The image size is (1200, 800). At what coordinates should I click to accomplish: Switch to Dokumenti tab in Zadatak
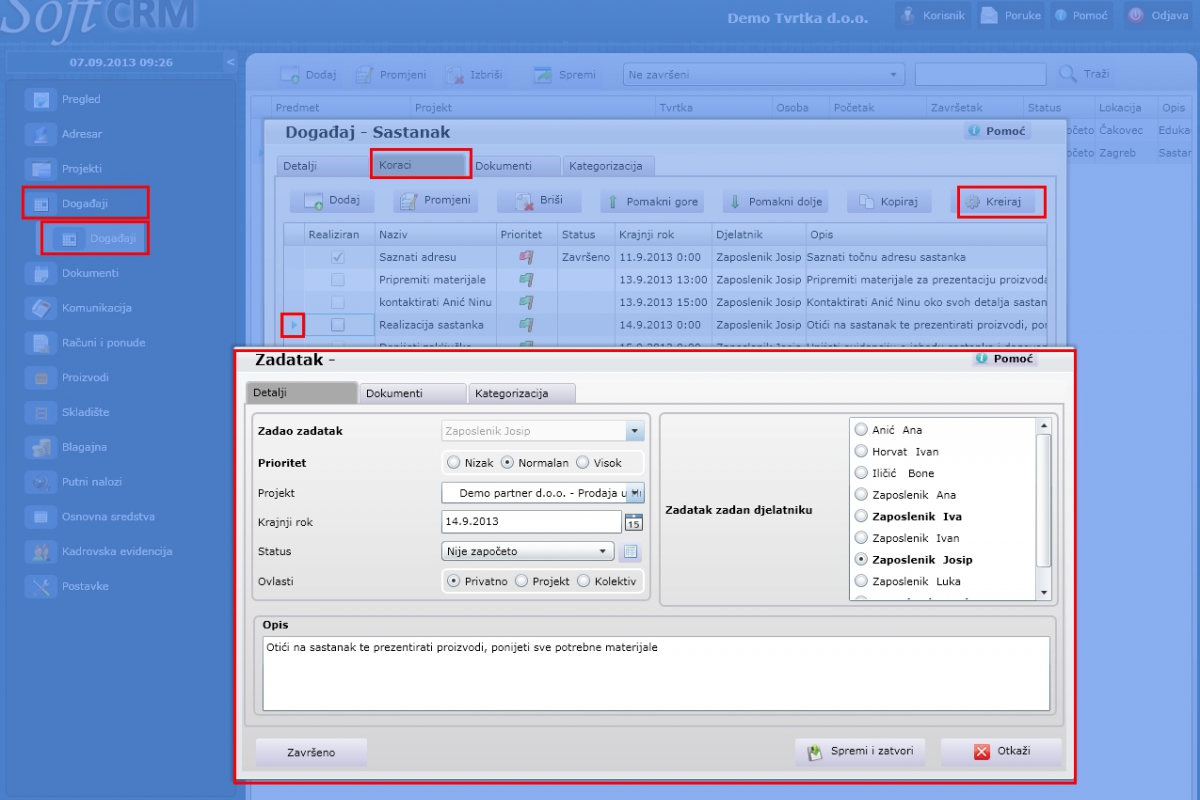point(412,393)
